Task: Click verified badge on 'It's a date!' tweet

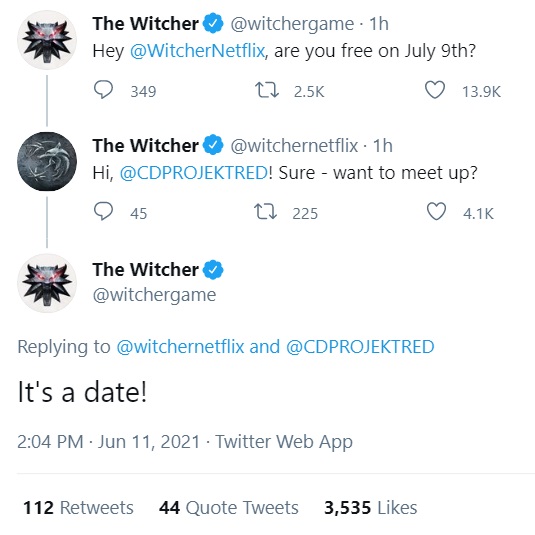Action: [x=213, y=270]
